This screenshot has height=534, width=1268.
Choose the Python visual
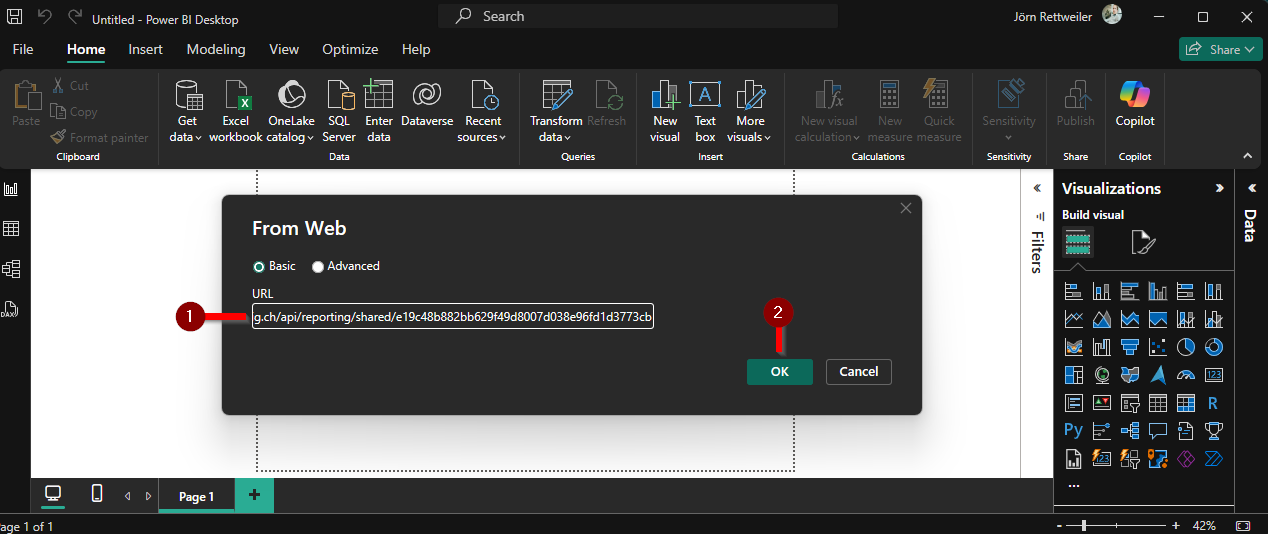tap(1074, 431)
